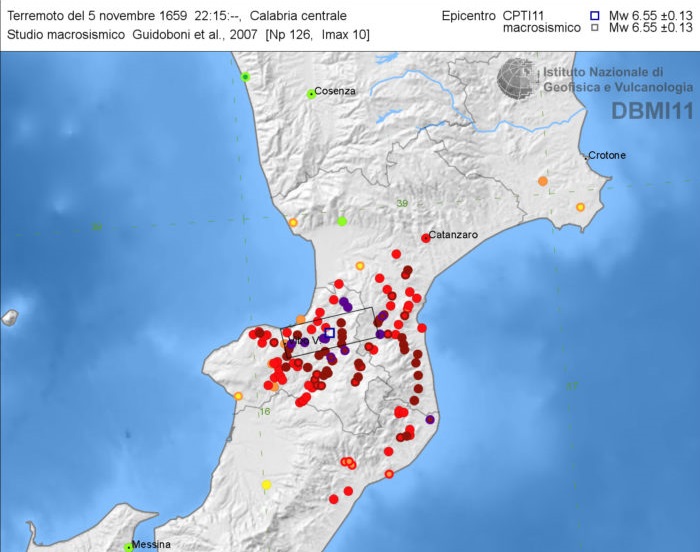Click the green marker at Cosenza
Screen dimensions: 700x552
pyautogui.click(x=311, y=94)
